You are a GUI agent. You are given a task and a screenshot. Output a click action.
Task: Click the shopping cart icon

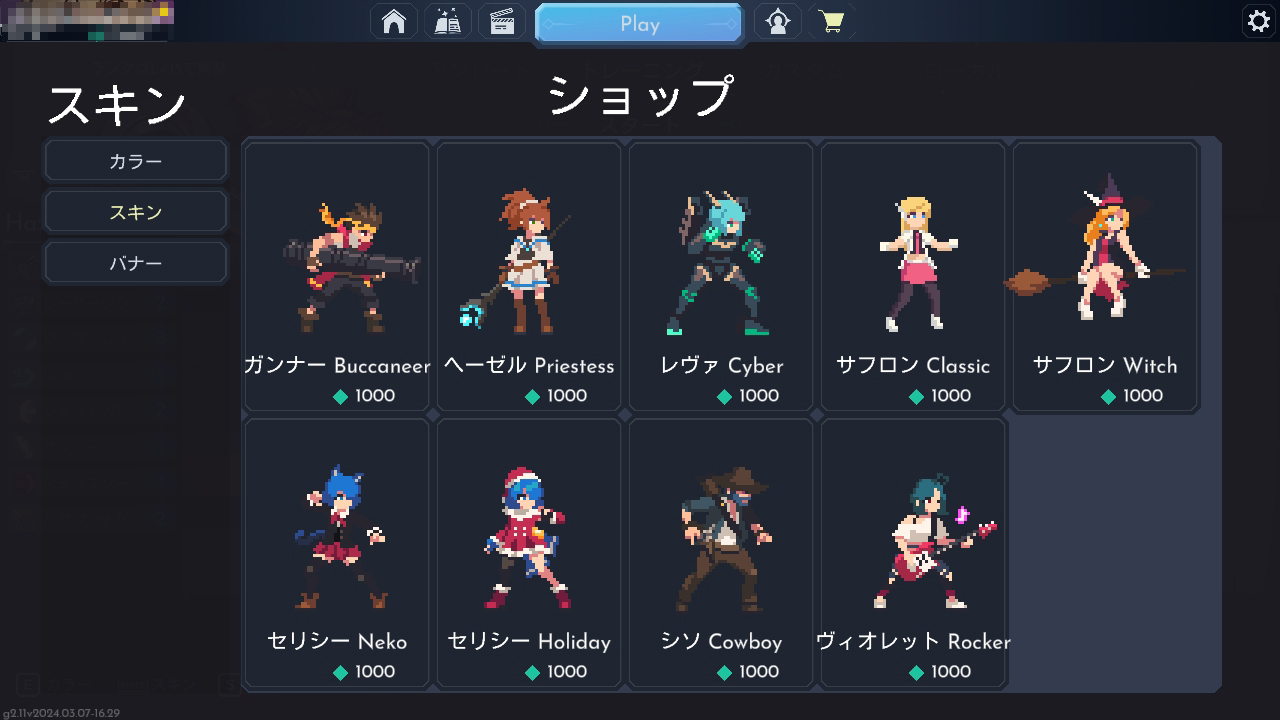coord(831,22)
